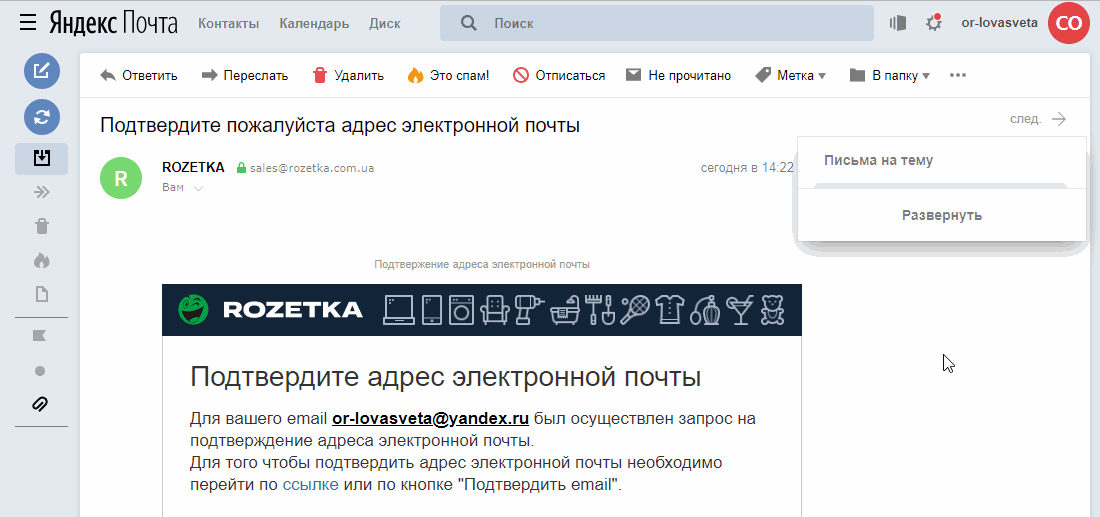
Task: Open Календарь page
Action: (x=314, y=23)
